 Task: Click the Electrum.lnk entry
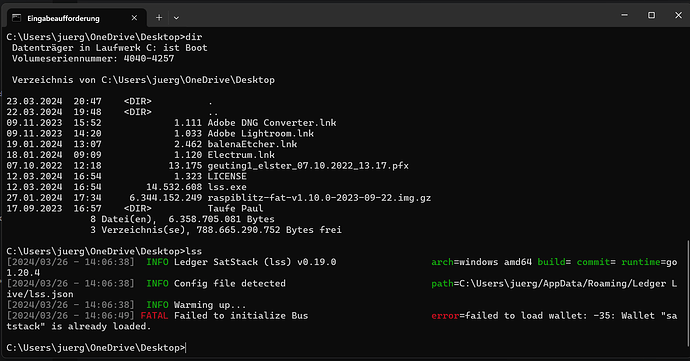241,155
